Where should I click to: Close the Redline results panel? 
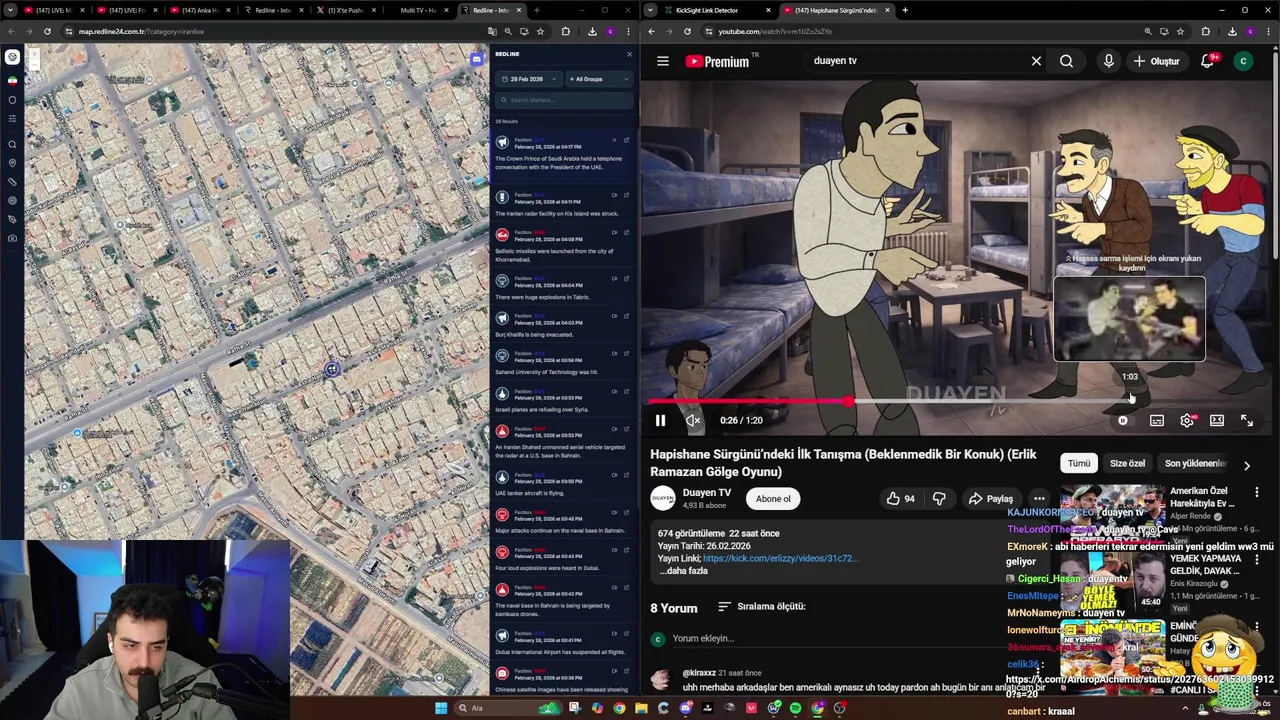pos(629,54)
